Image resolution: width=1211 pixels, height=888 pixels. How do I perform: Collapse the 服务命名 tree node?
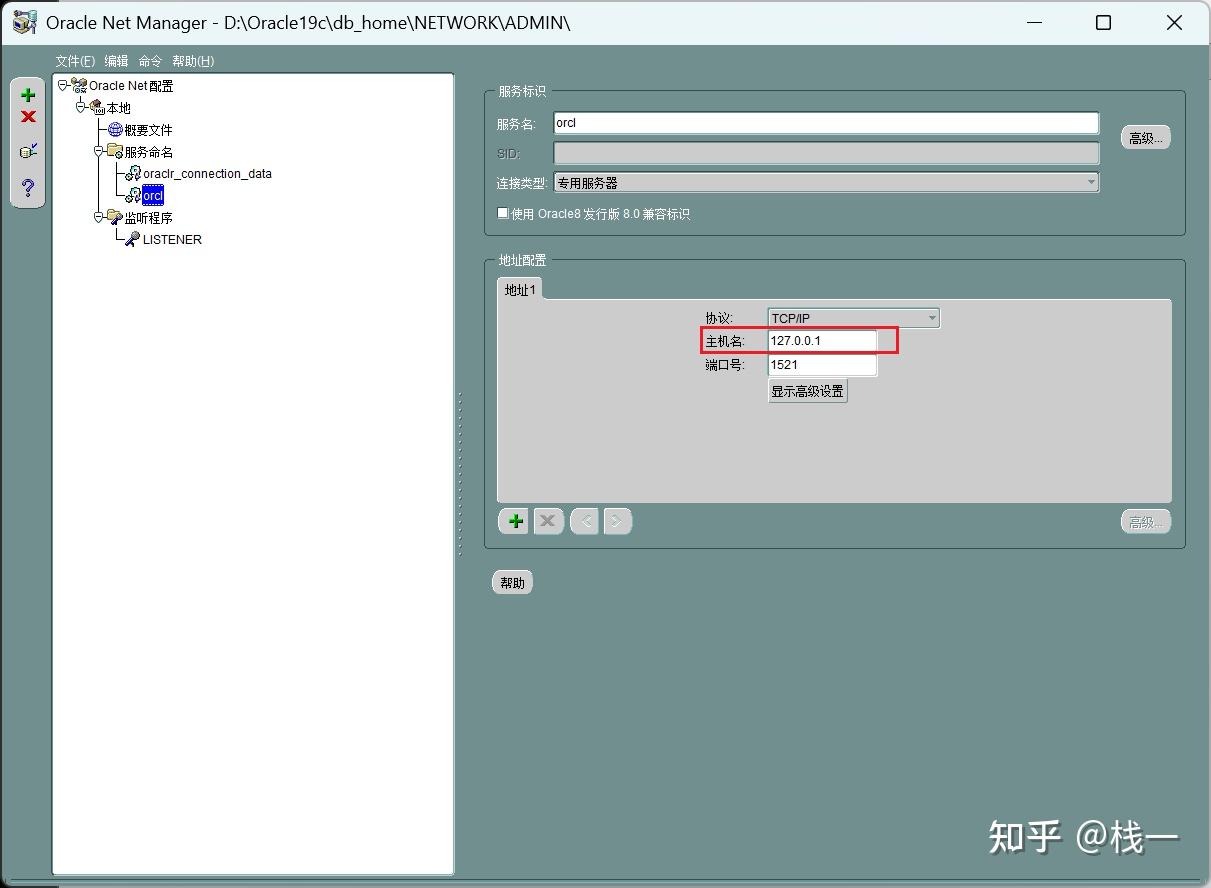pyautogui.click(x=99, y=150)
